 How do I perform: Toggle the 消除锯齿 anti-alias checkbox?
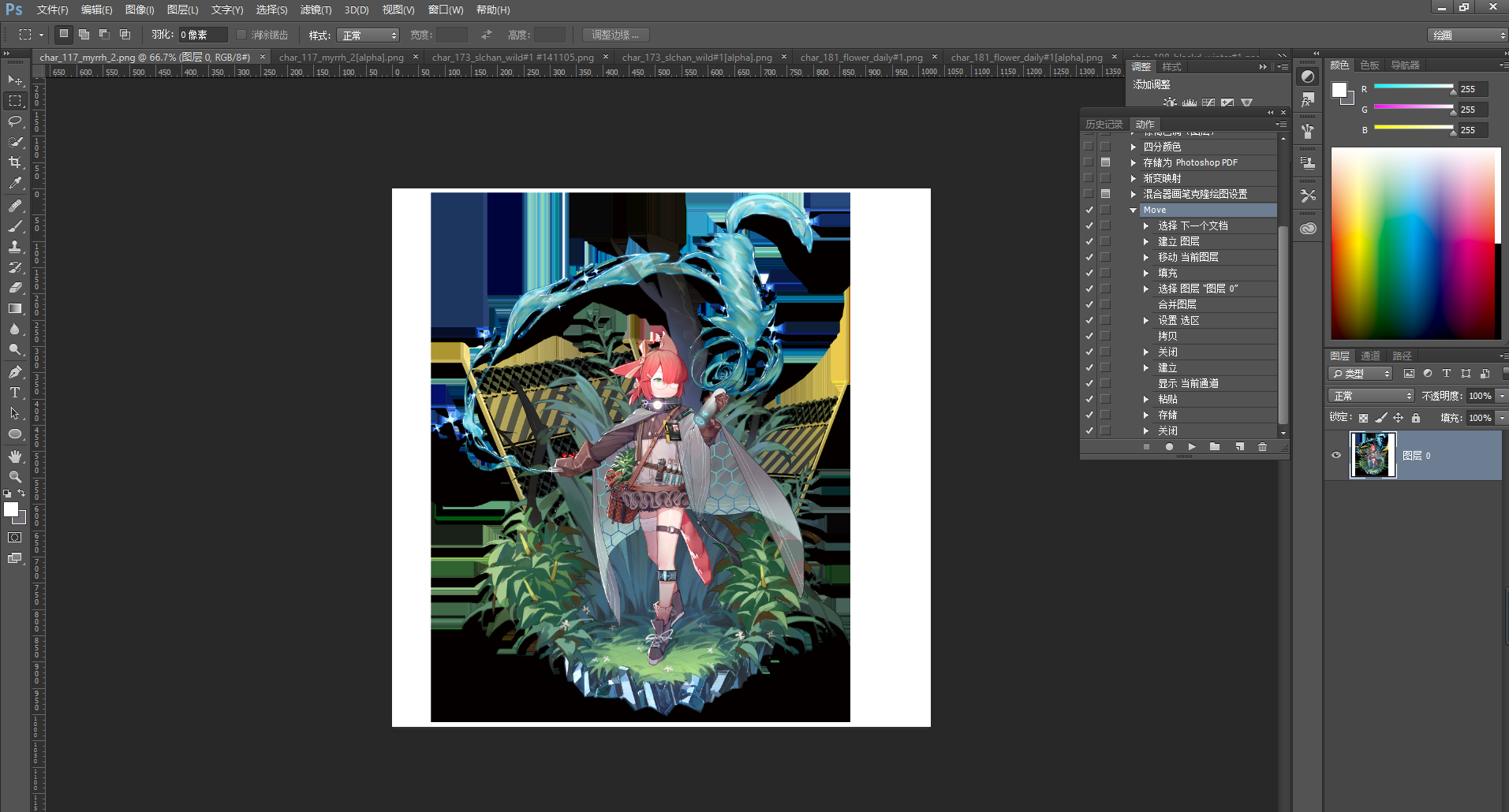pos(241,35)
